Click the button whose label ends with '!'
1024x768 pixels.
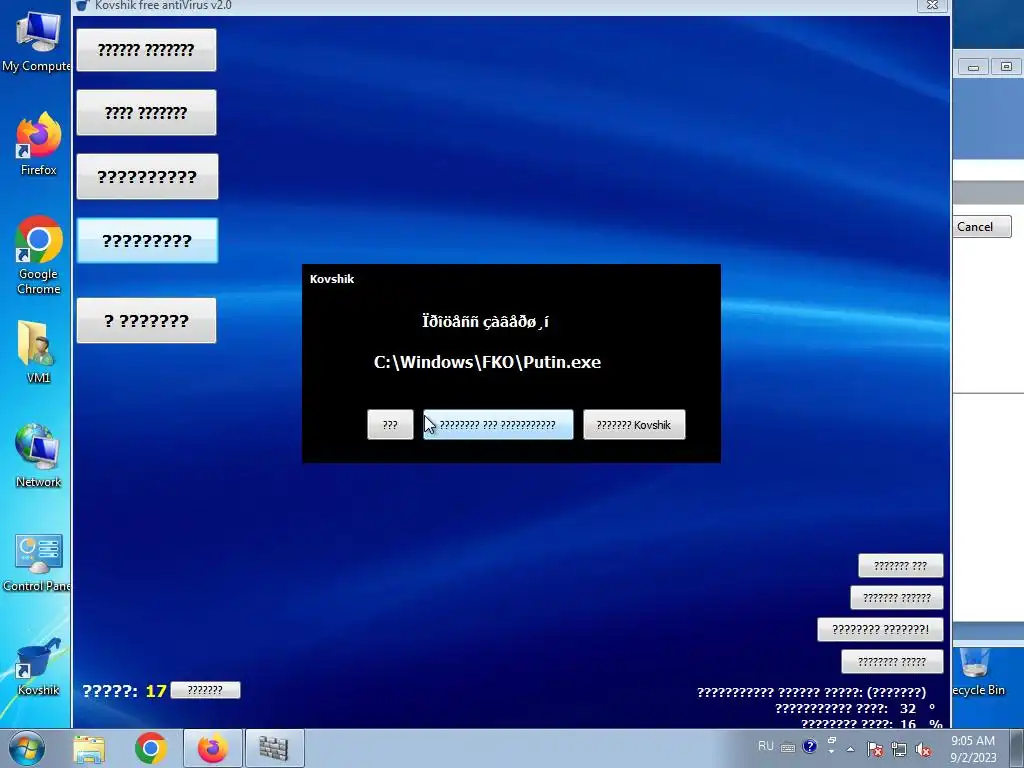(x=880, y=630)
